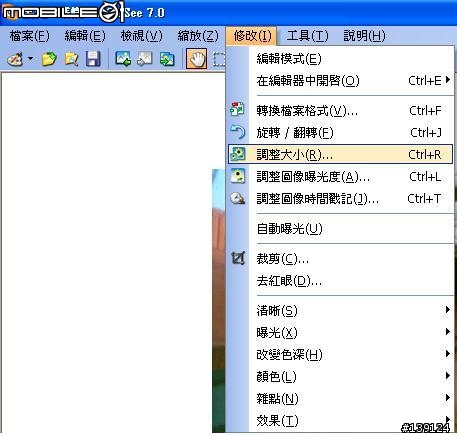The width and height of the screenshot is (457, 436).
Task: Open the 改變色深(H) submenu
Action: [x=340, y=355]
